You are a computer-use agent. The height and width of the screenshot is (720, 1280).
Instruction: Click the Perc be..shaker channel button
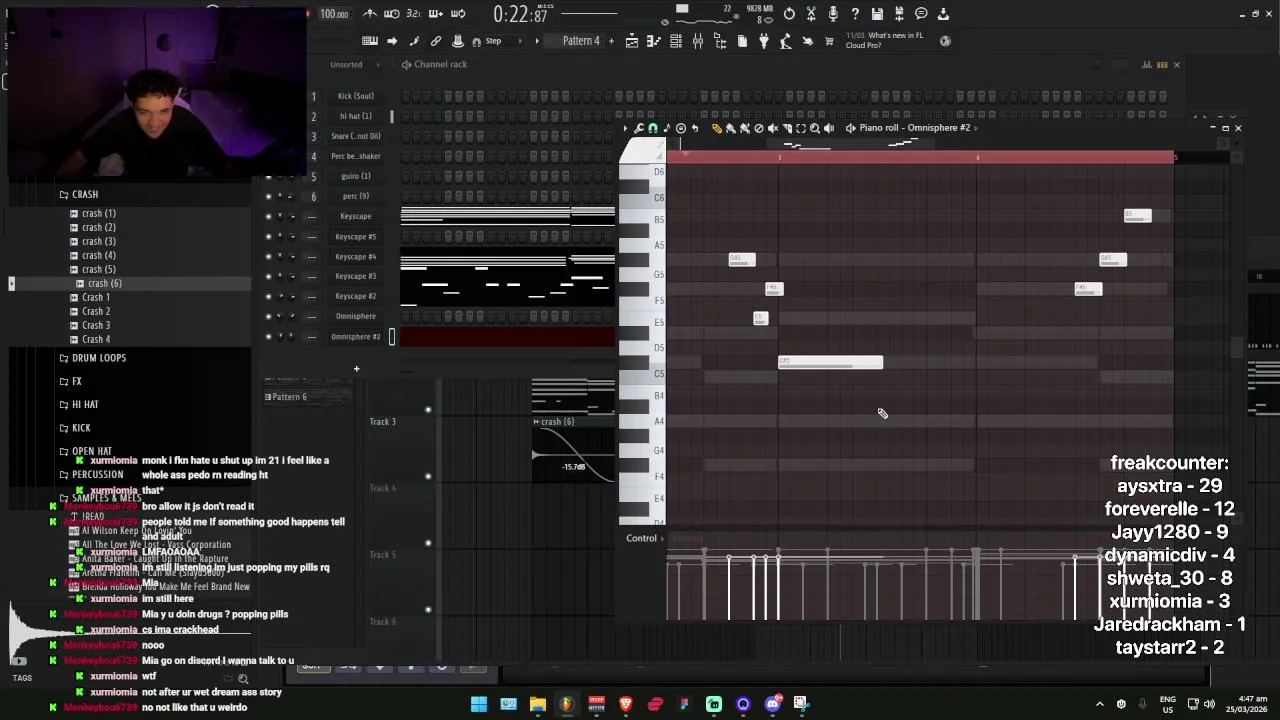click(x=356, y=156)
